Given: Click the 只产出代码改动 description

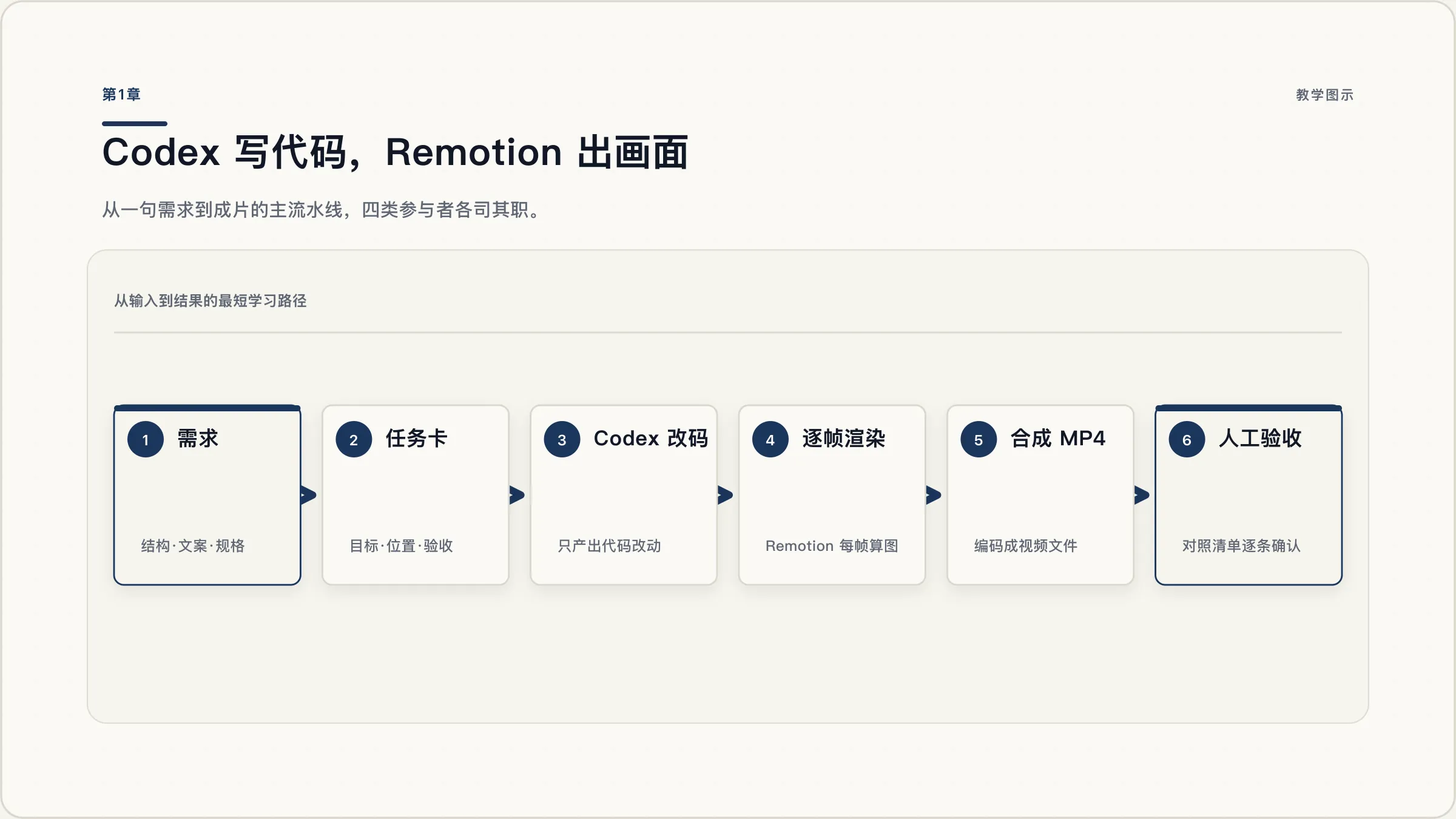Looking at the screenshot, I should [609, 546].
